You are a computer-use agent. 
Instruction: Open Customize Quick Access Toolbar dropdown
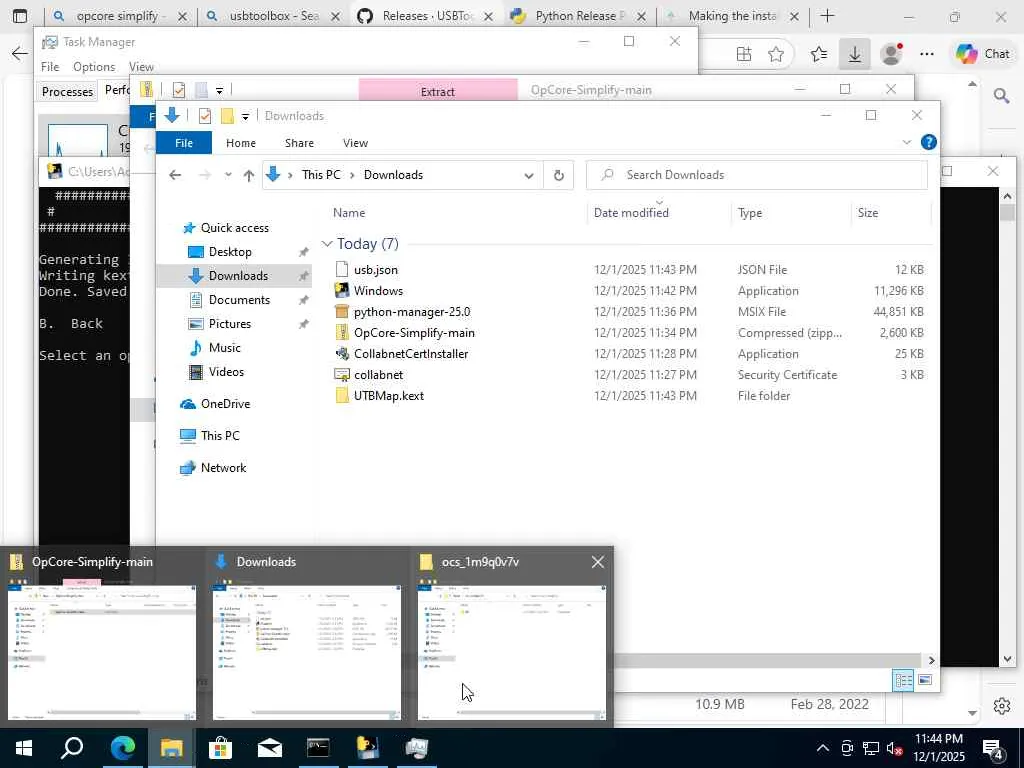(x=245, y=116)
